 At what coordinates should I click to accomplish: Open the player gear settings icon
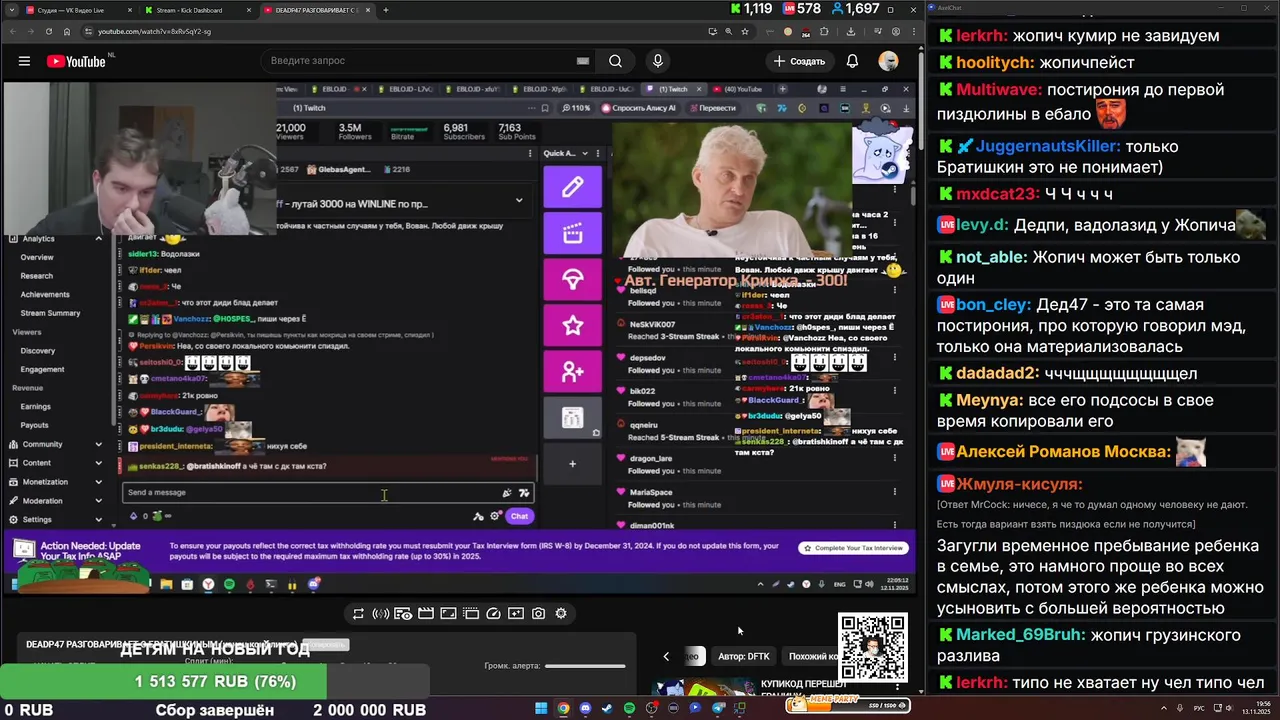coord(561,613)
